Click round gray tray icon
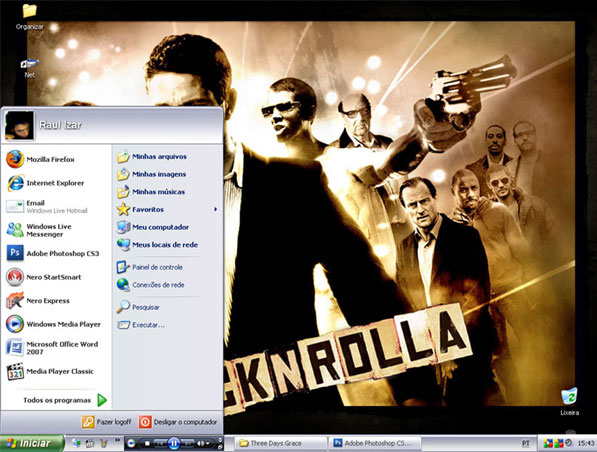The height and width of the screenshot is (452, 597). [568, 443]
